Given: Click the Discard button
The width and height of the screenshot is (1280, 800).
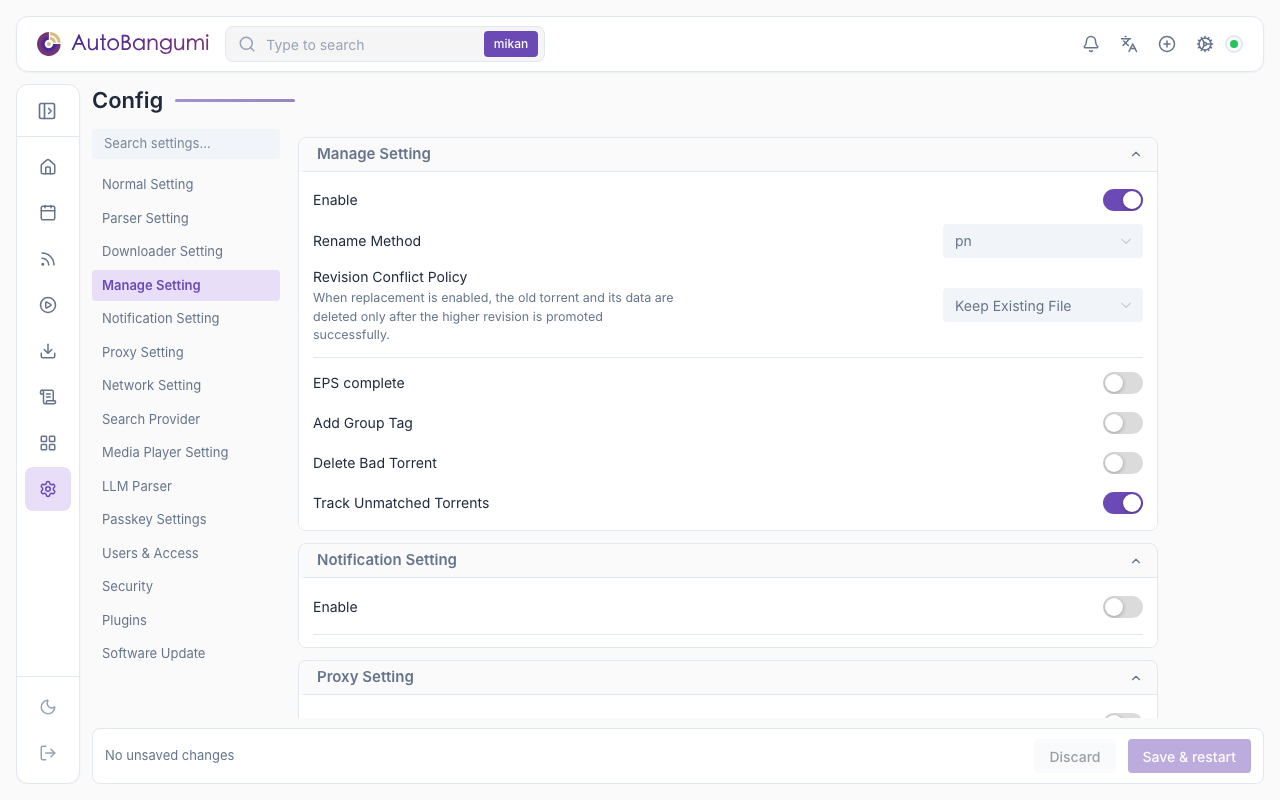Looking at the screenshot, I should pos(1075,756).
